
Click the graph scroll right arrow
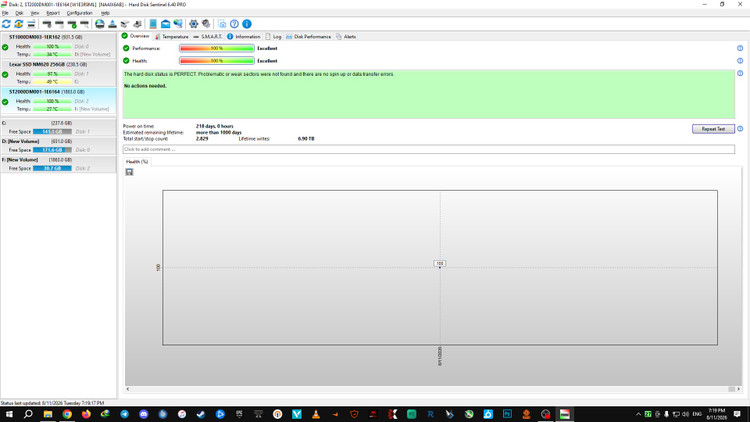coord(739,389)
